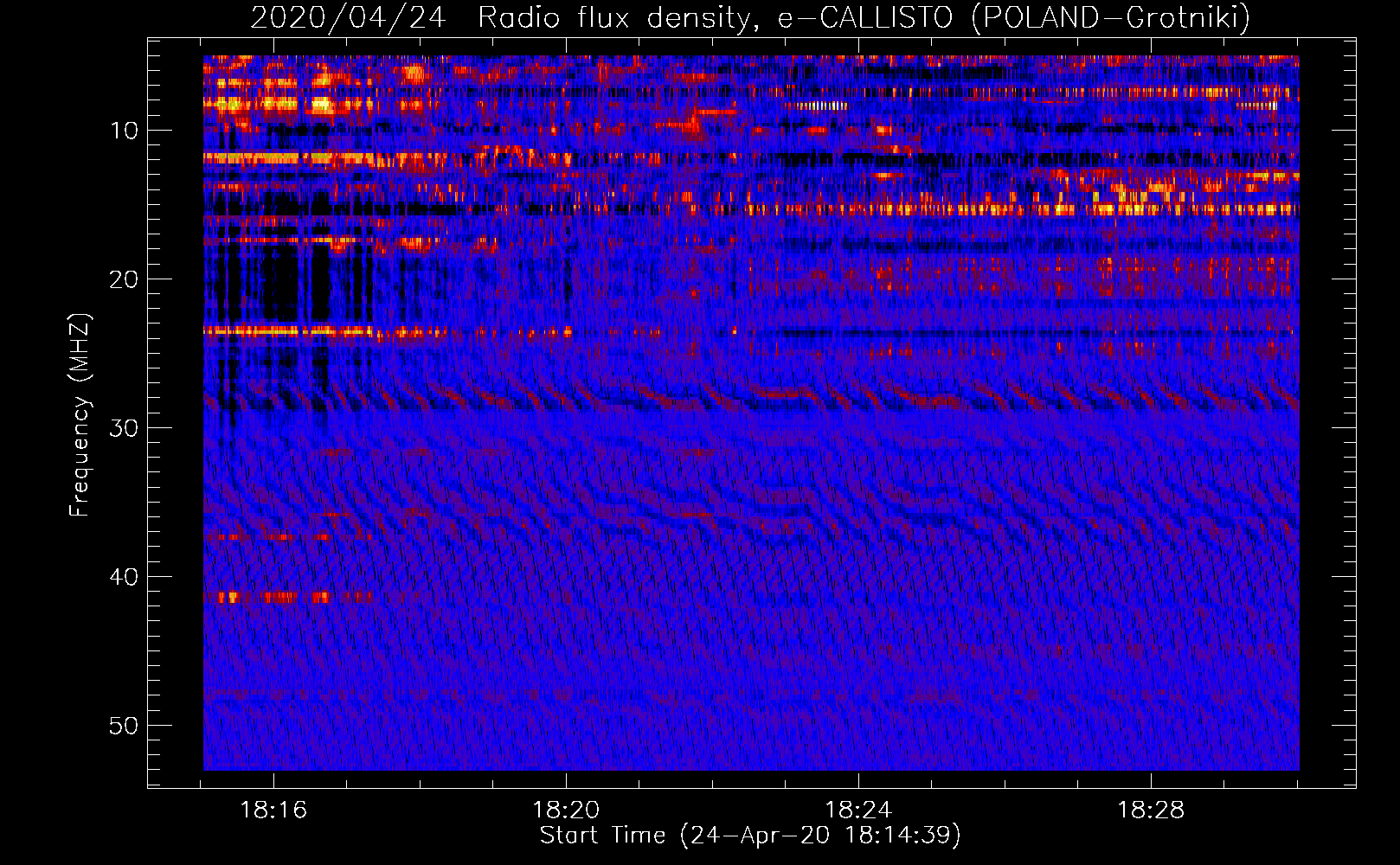Click the 'Start Time (24-Apr-20 18:14:39)' axis label
The width and height of the screenshot is (1400, 865).
pyautogui.click(x=750, y=836)
